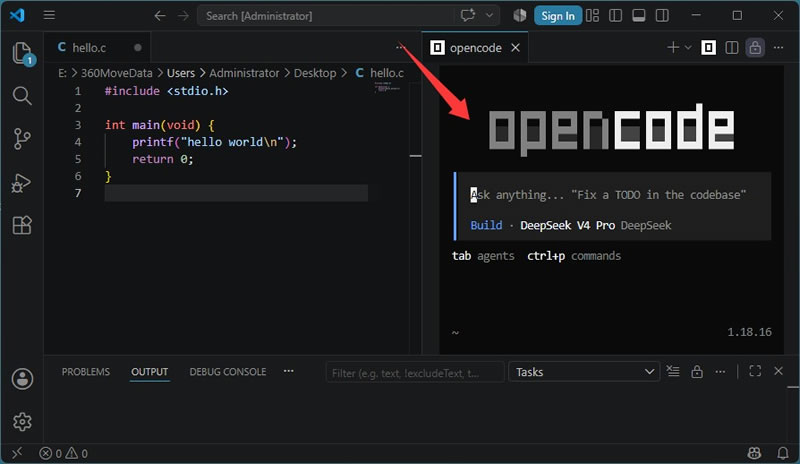Open the Extensions view icon
Image resolution: width=800 pixels, height=464 pixels.
click(x=22, y=225)
